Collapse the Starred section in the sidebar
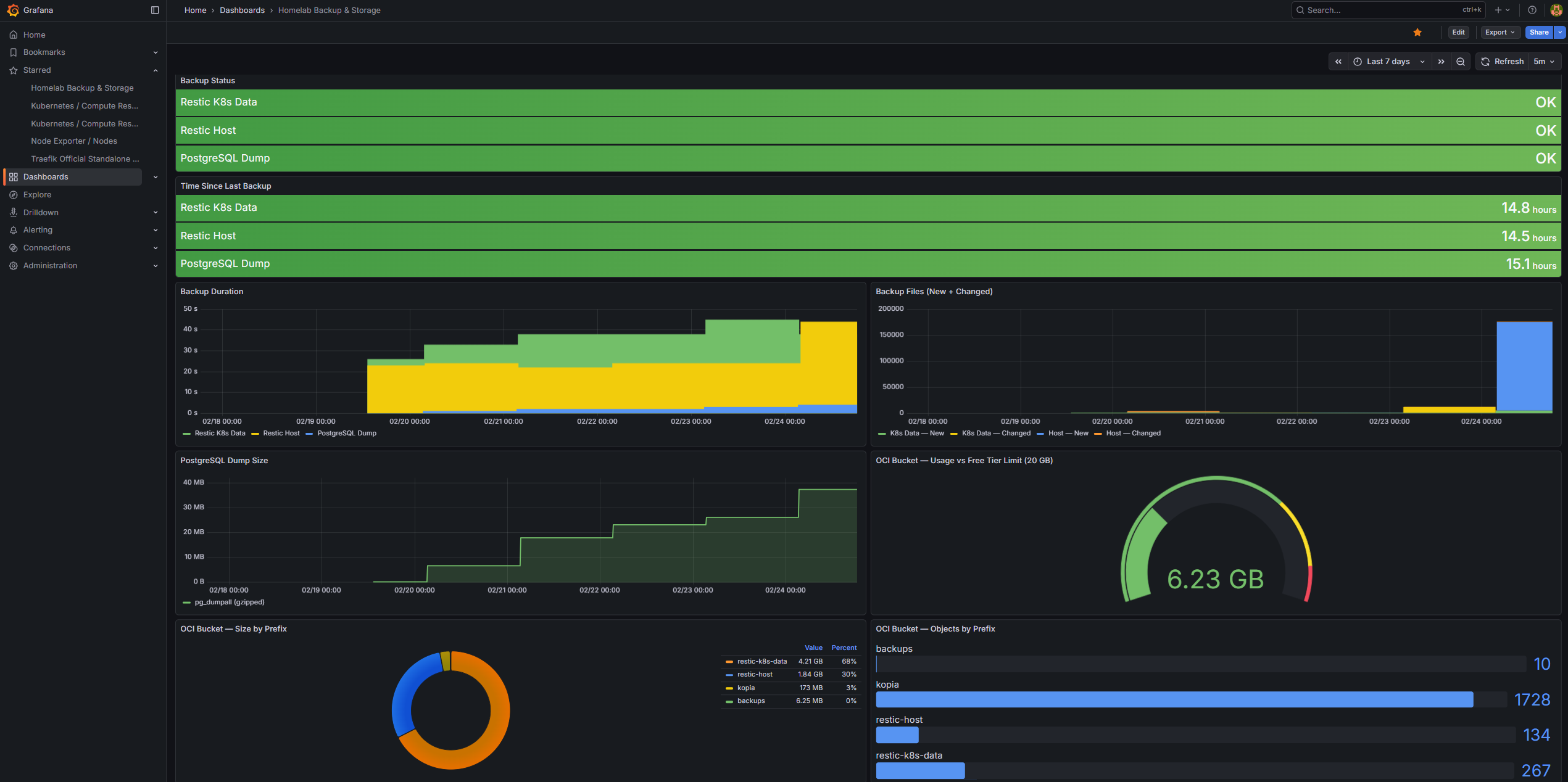The height and width of the screenshot is (782, 1568). (x=155, y=70)
